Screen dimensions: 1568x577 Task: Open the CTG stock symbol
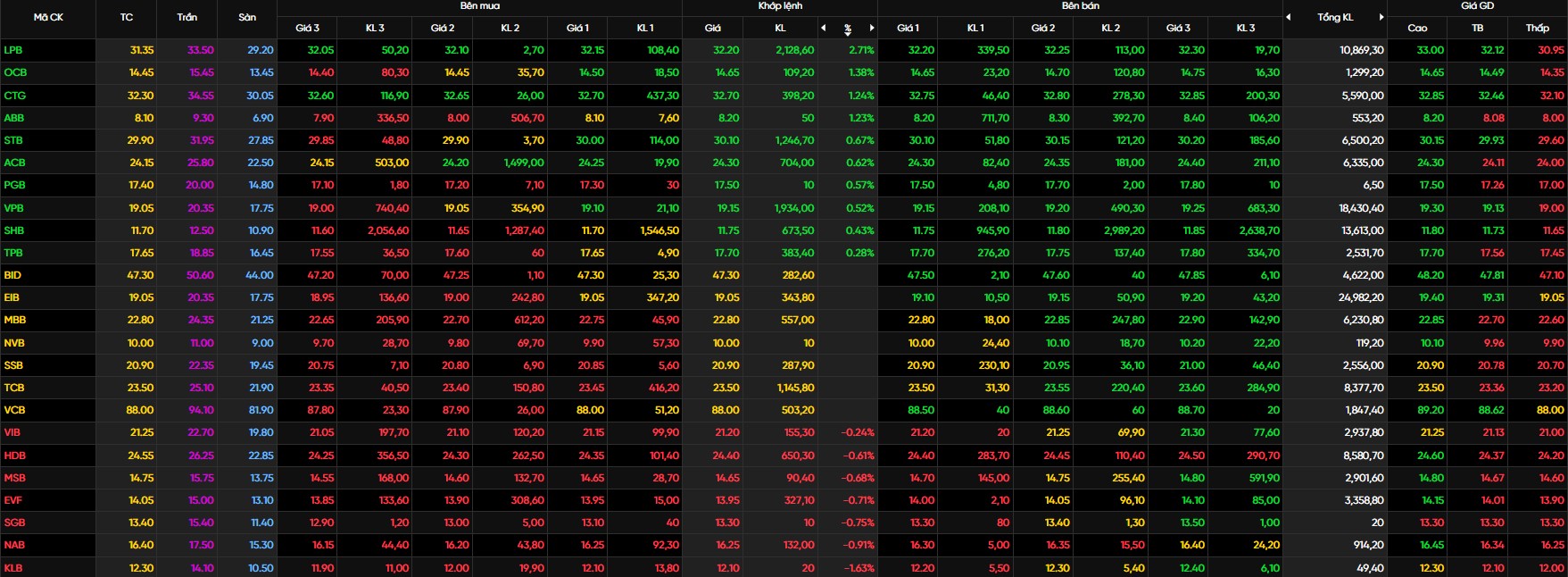coord(14,96)
